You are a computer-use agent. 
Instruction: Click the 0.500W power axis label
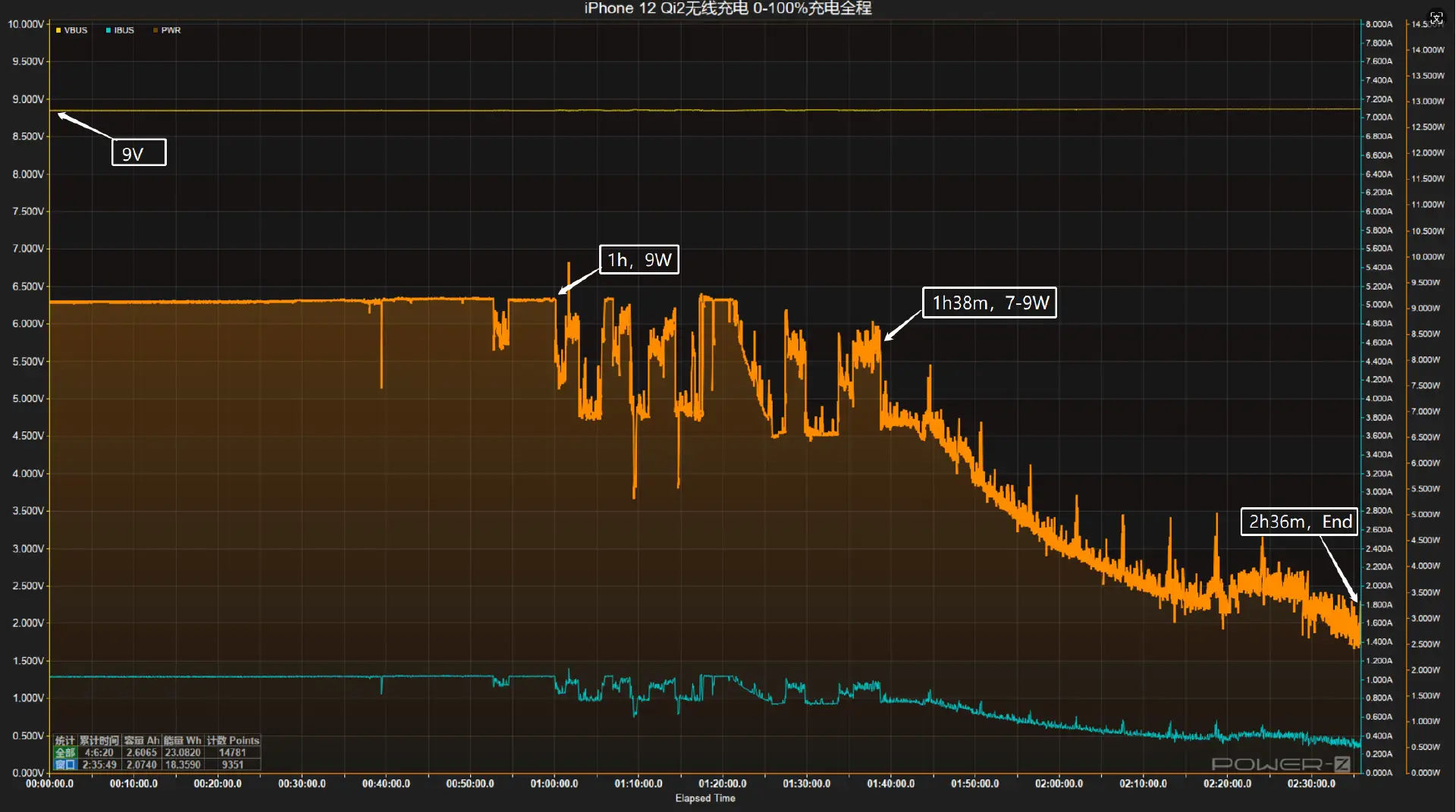pos(1426,748)
